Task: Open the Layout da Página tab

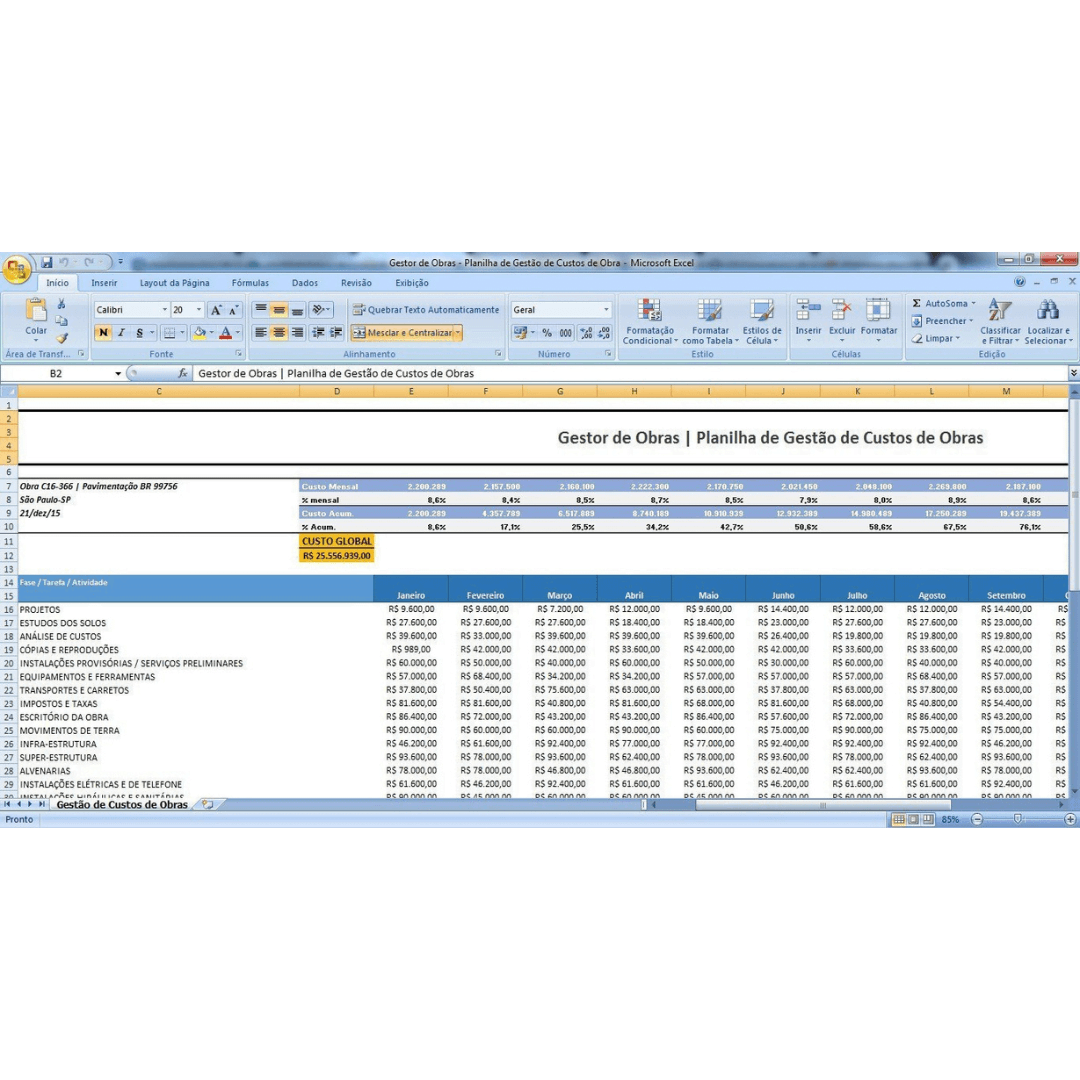Action: click(174, 282)
